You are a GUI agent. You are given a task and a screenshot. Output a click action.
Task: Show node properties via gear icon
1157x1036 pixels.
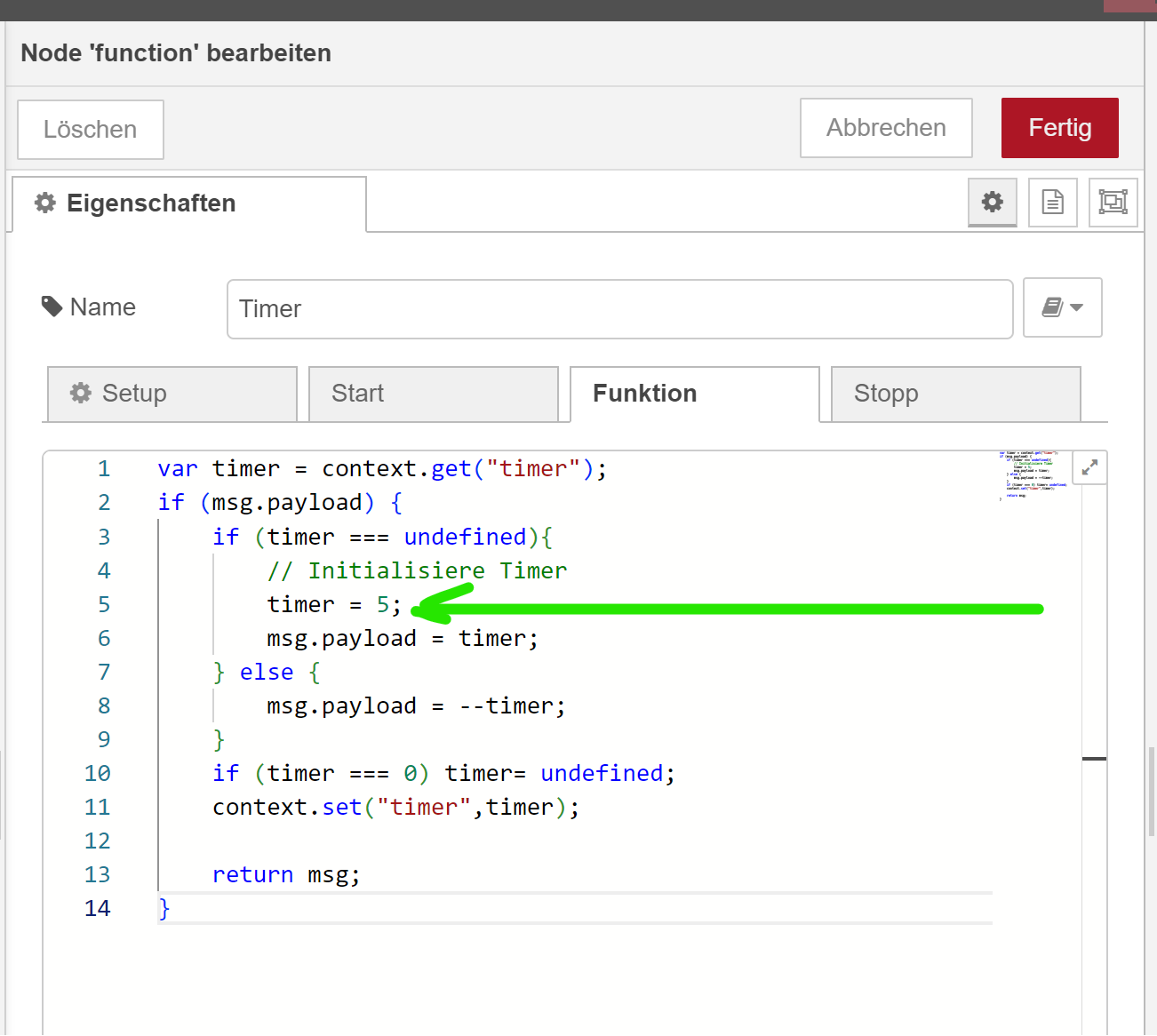pyautogui.click(x=993, y=203)
